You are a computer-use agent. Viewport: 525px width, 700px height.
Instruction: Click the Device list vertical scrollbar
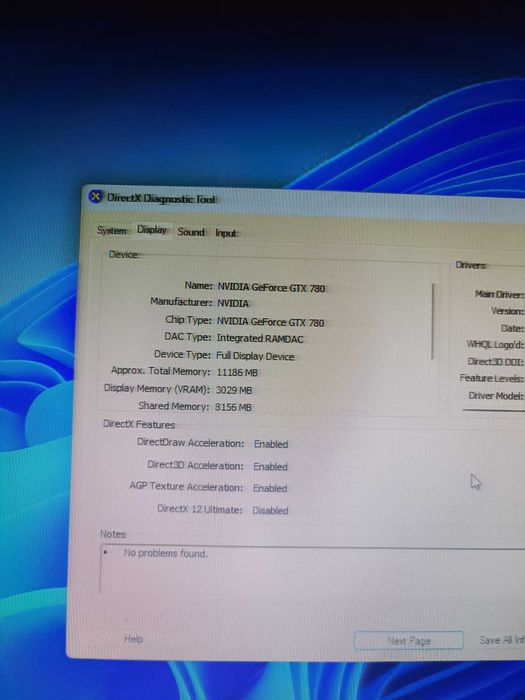[433, 321]
